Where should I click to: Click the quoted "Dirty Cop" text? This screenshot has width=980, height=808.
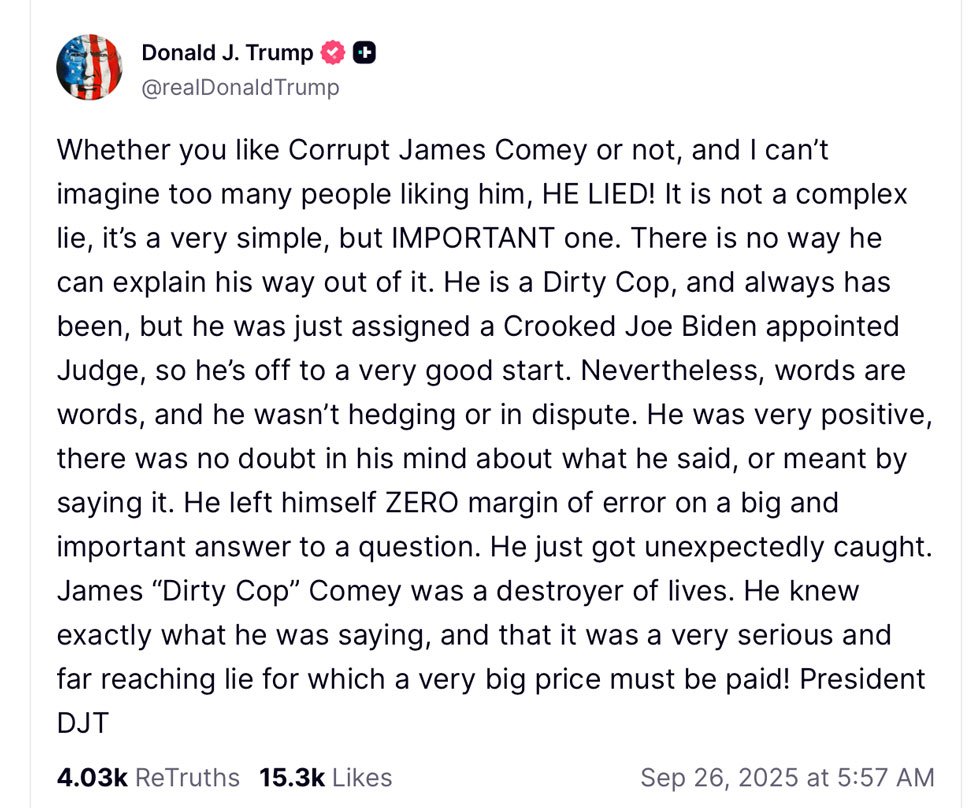[226, 591]
